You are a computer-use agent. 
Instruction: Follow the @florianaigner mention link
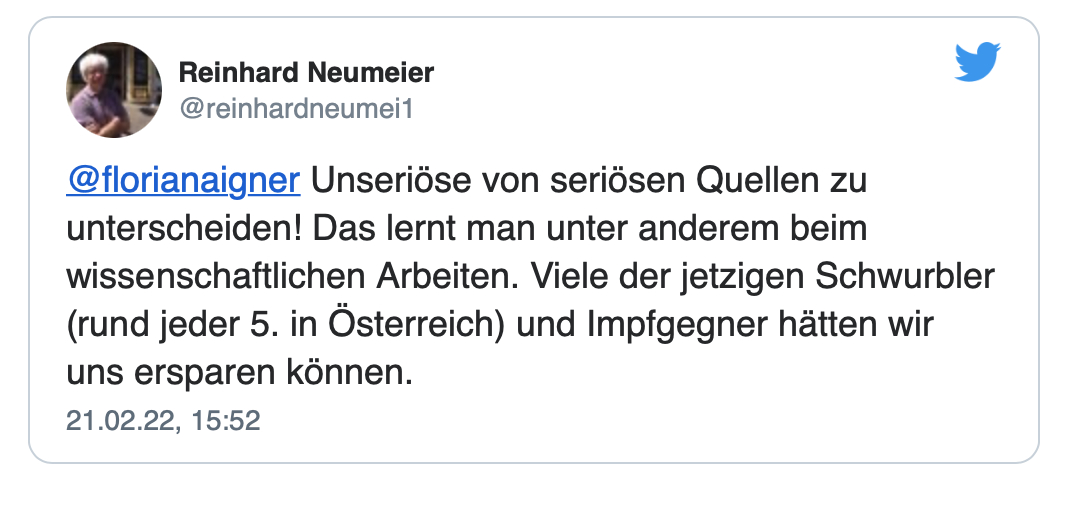click(x=183, y=183)
